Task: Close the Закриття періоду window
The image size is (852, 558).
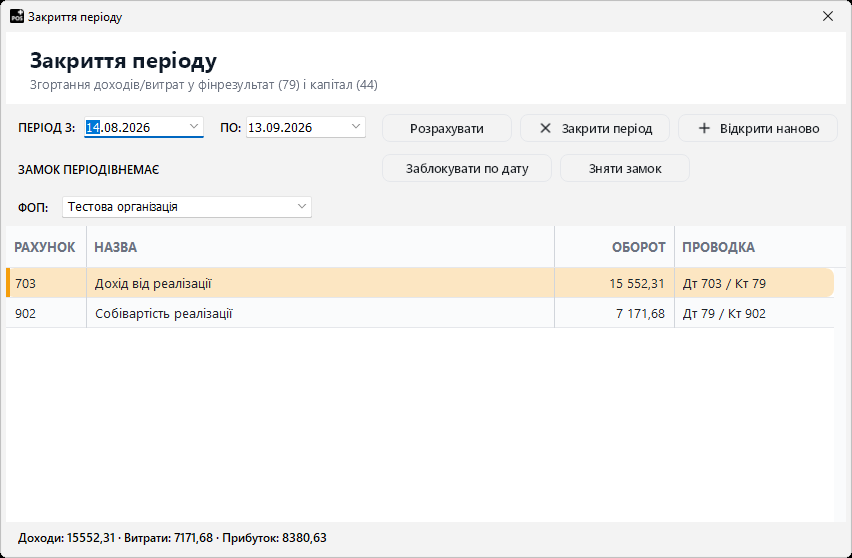Action: [x=828, y=16]
